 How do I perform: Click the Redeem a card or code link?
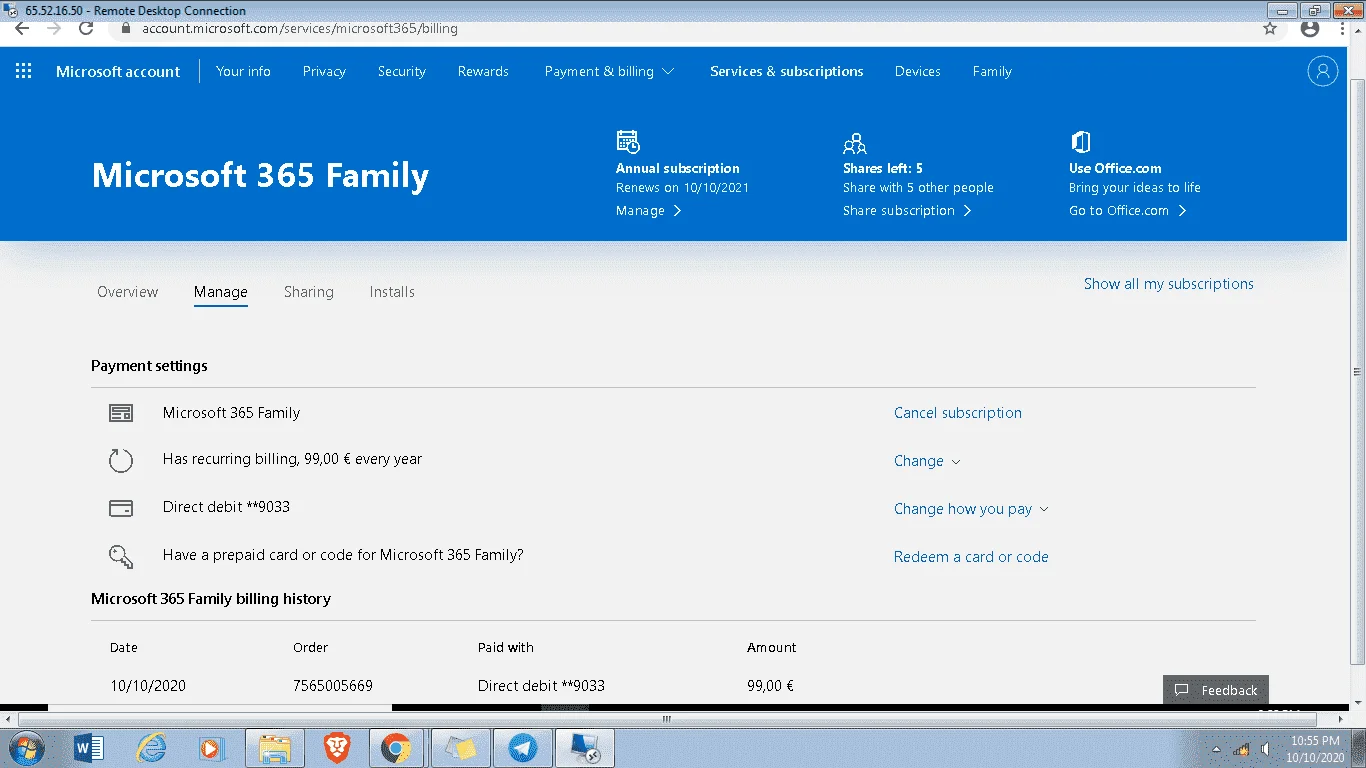(971, 557)
